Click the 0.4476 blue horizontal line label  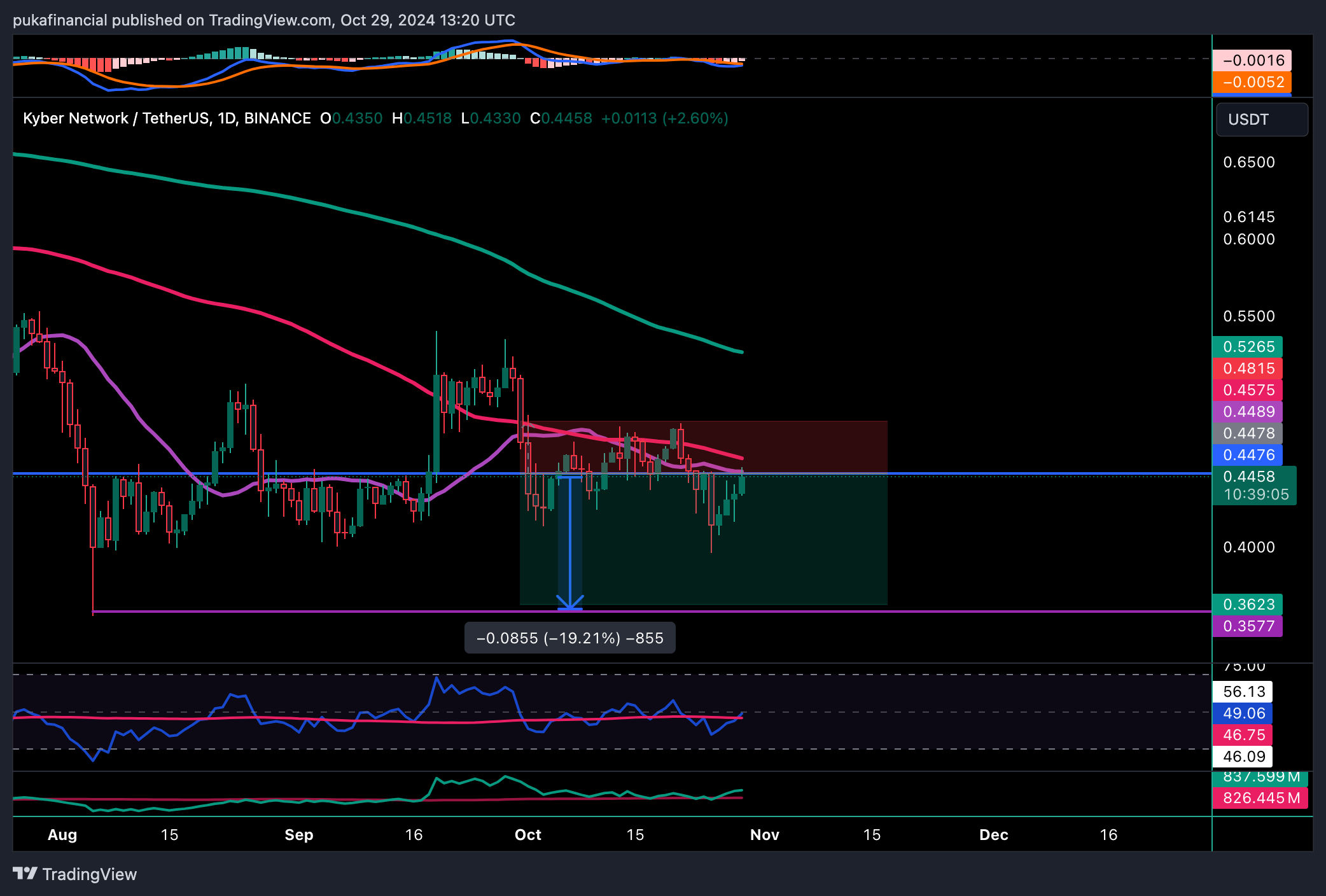[1247, 455]
